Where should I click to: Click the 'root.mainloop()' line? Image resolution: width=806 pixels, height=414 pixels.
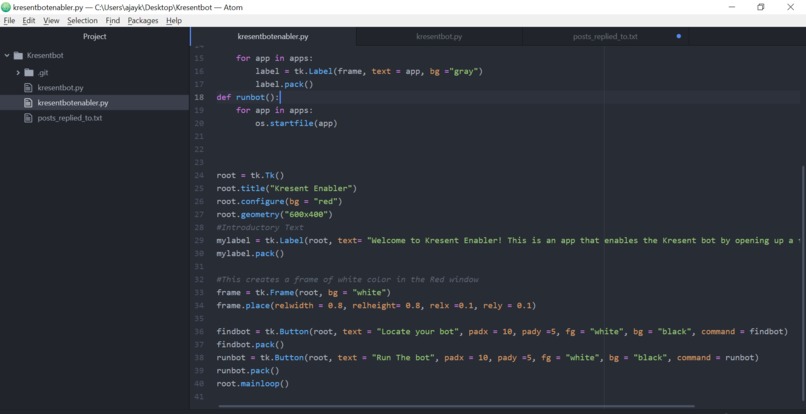[253, 384]
